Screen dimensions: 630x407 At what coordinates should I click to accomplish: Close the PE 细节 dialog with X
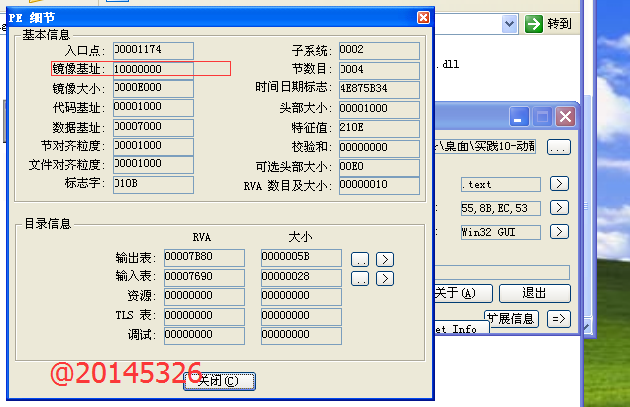tap(423, 17)
